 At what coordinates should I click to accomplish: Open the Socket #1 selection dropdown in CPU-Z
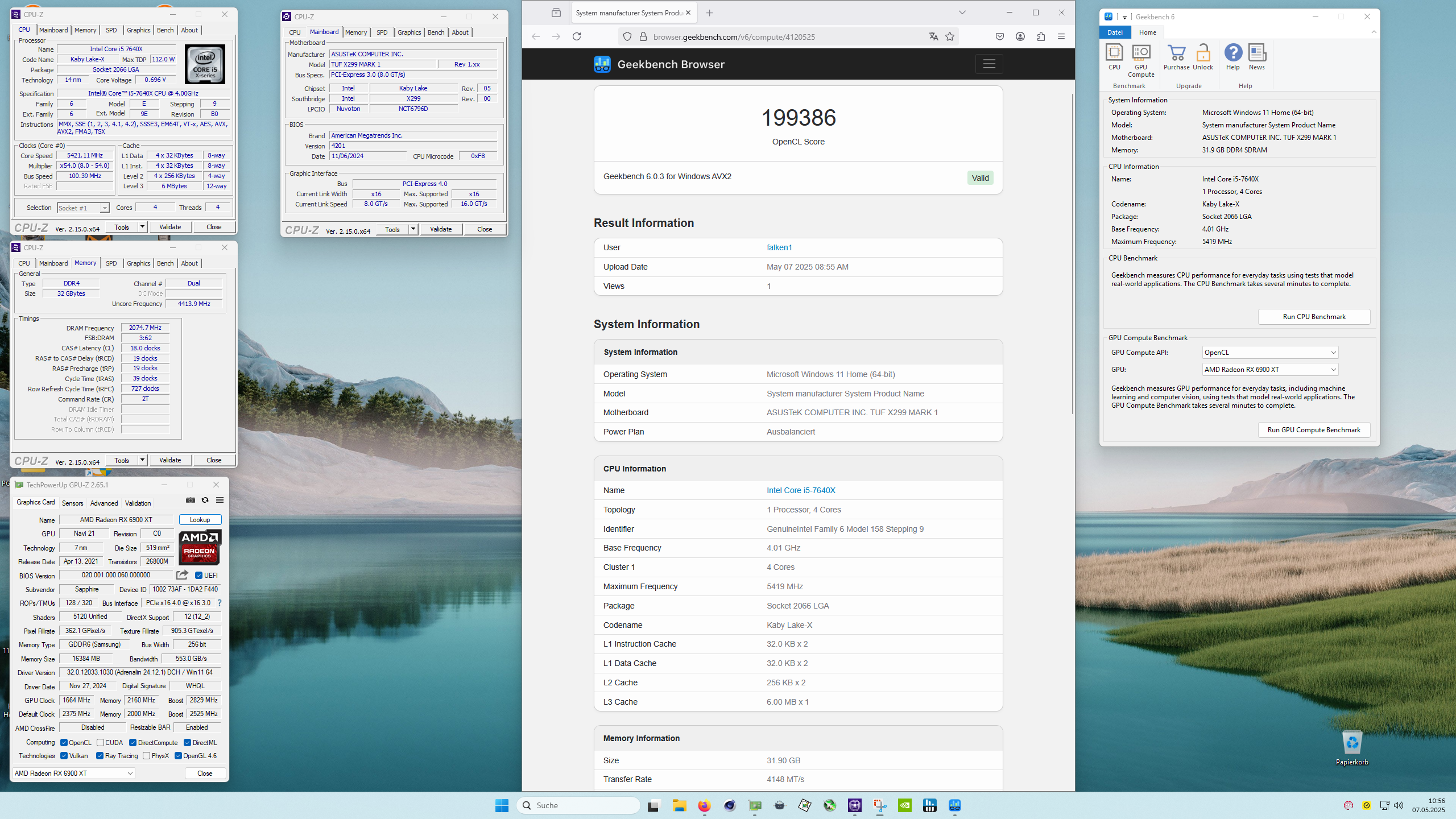tap(83, 208)
